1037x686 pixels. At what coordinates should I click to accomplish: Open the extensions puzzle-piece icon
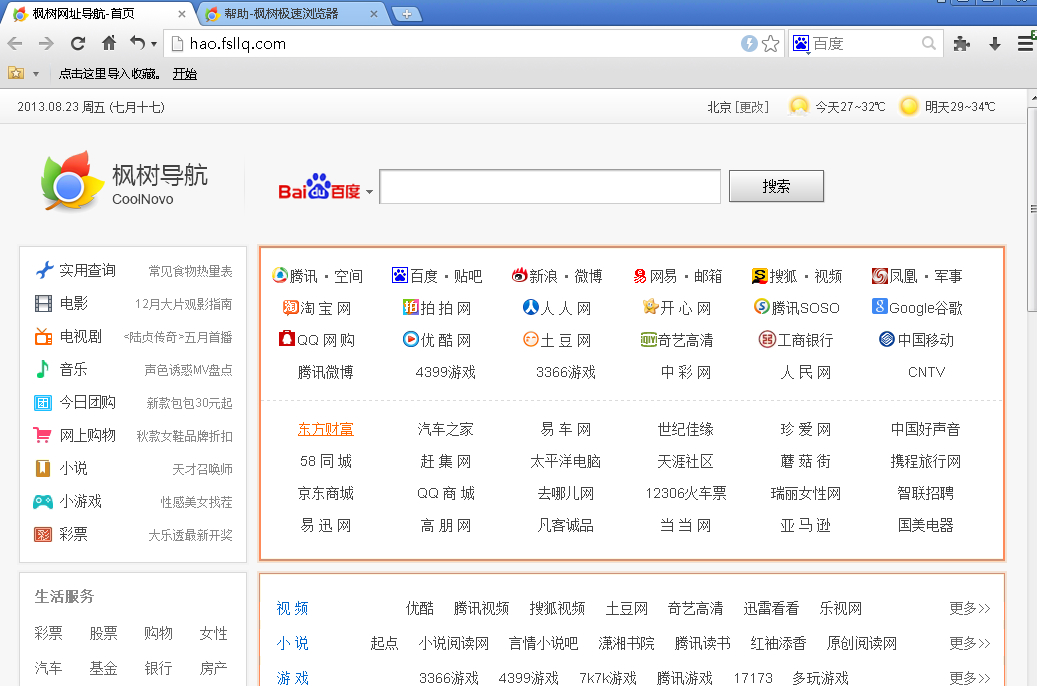point(962,43)
